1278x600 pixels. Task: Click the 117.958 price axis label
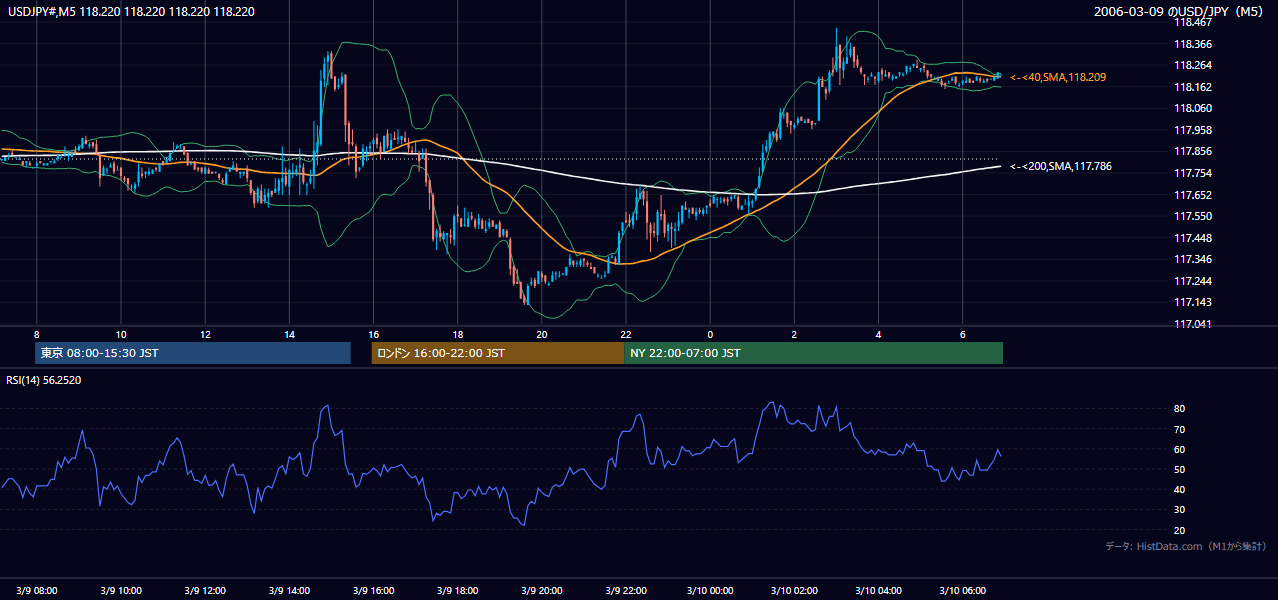[x=1192, y=130]
